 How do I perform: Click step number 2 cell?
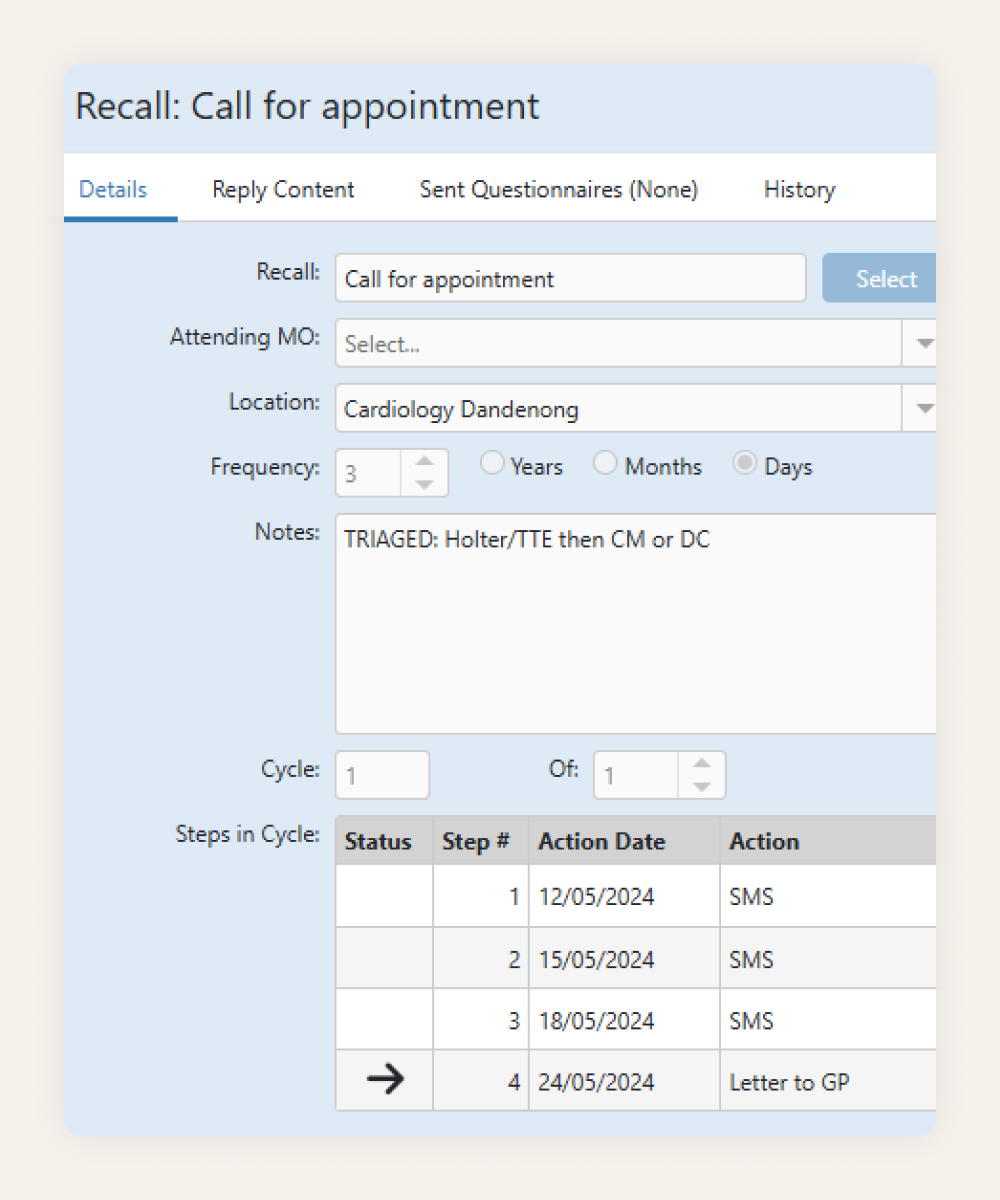pos(481,959)
